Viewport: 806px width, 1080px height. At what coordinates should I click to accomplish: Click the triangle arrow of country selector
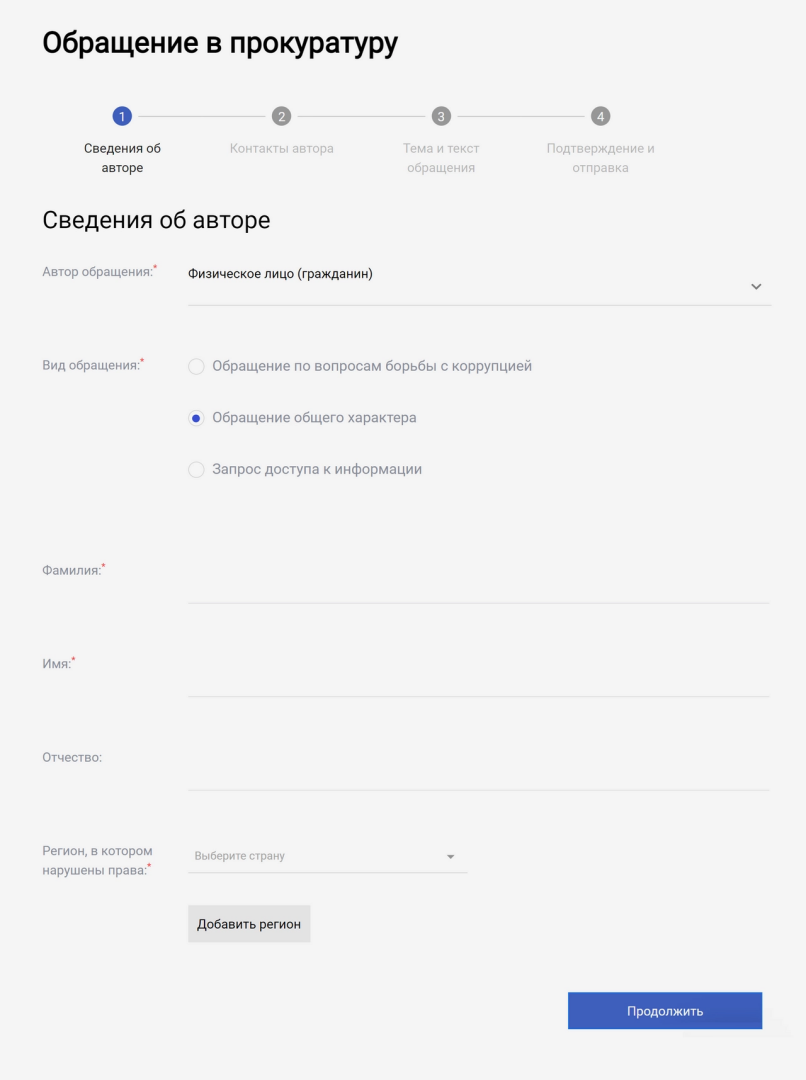click(x=450, y=857)
